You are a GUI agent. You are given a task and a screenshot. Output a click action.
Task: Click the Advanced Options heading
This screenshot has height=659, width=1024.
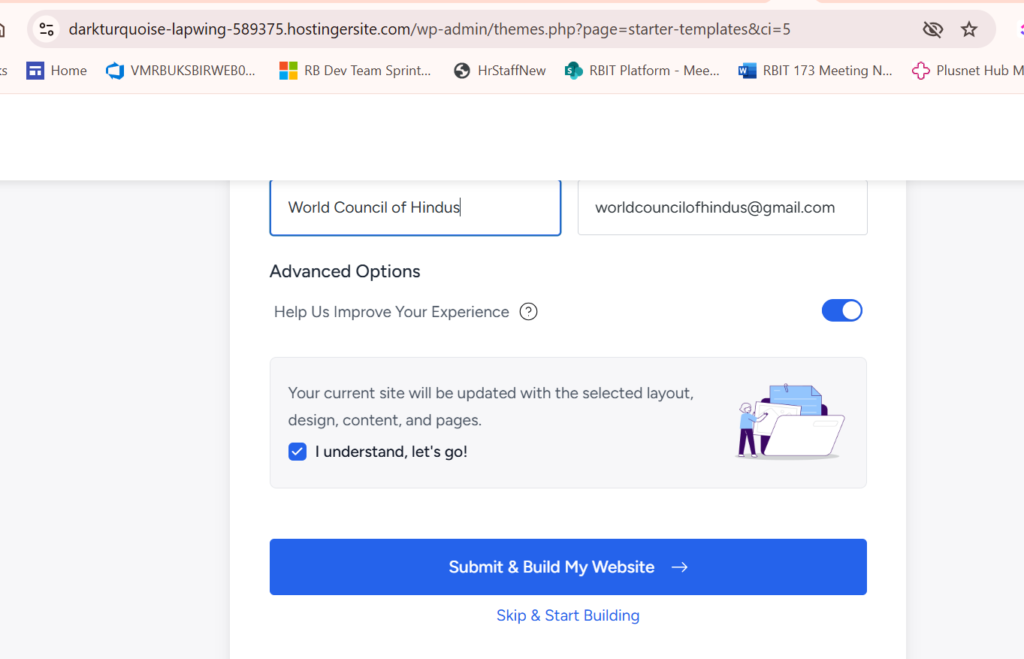[345, 271]
